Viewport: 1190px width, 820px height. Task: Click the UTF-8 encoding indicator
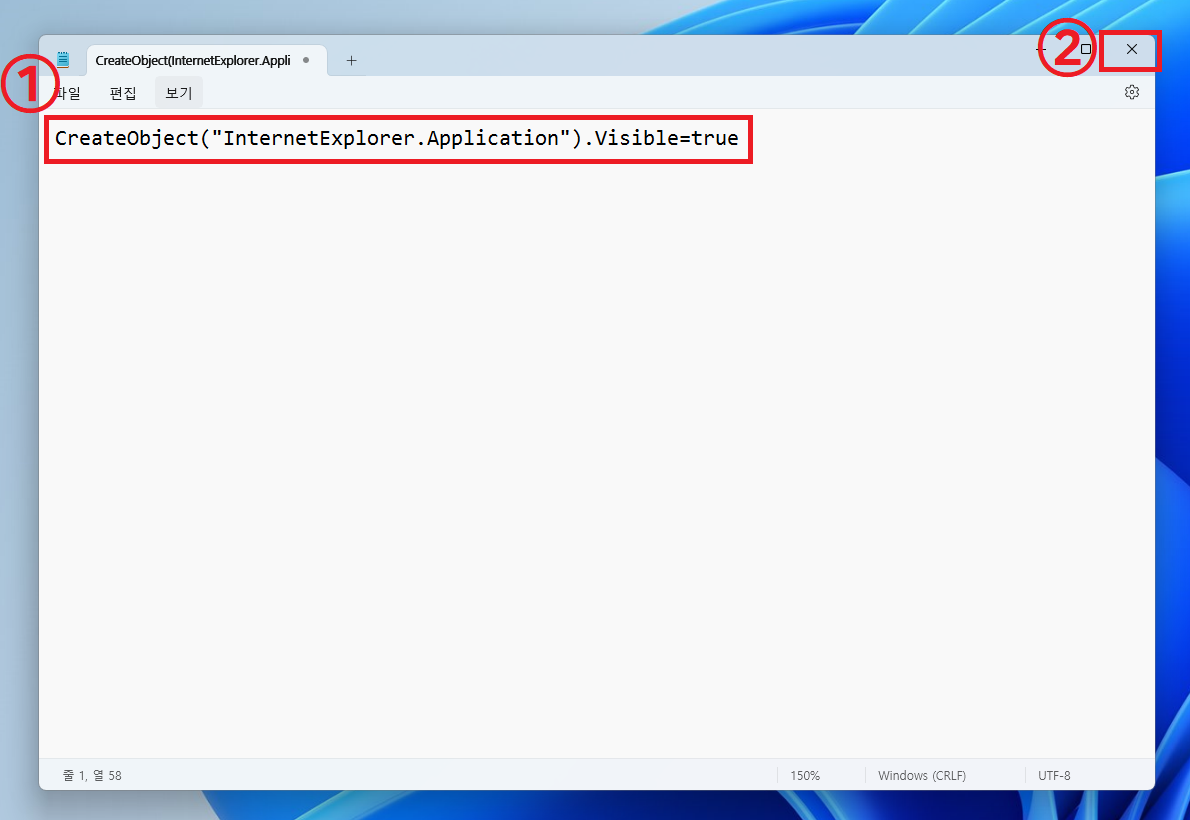[x=1054, y=775]
